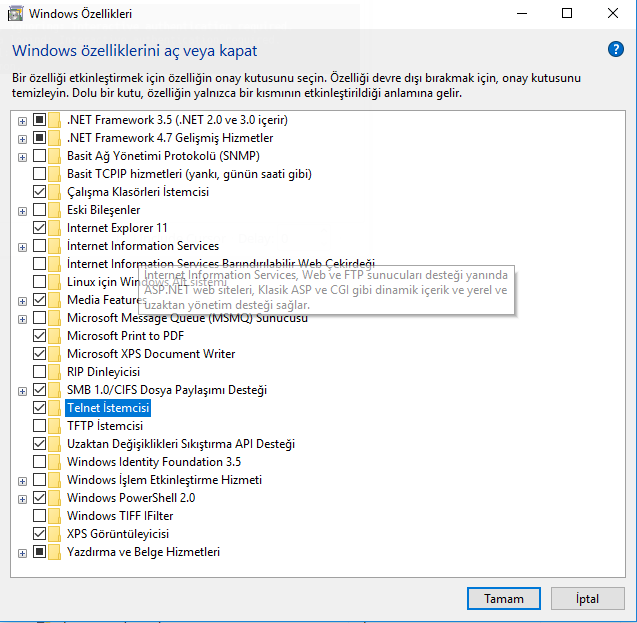Check Windows Identity Foundation 3.5 checkbox
637x623 pixels.
pos(39,461)
